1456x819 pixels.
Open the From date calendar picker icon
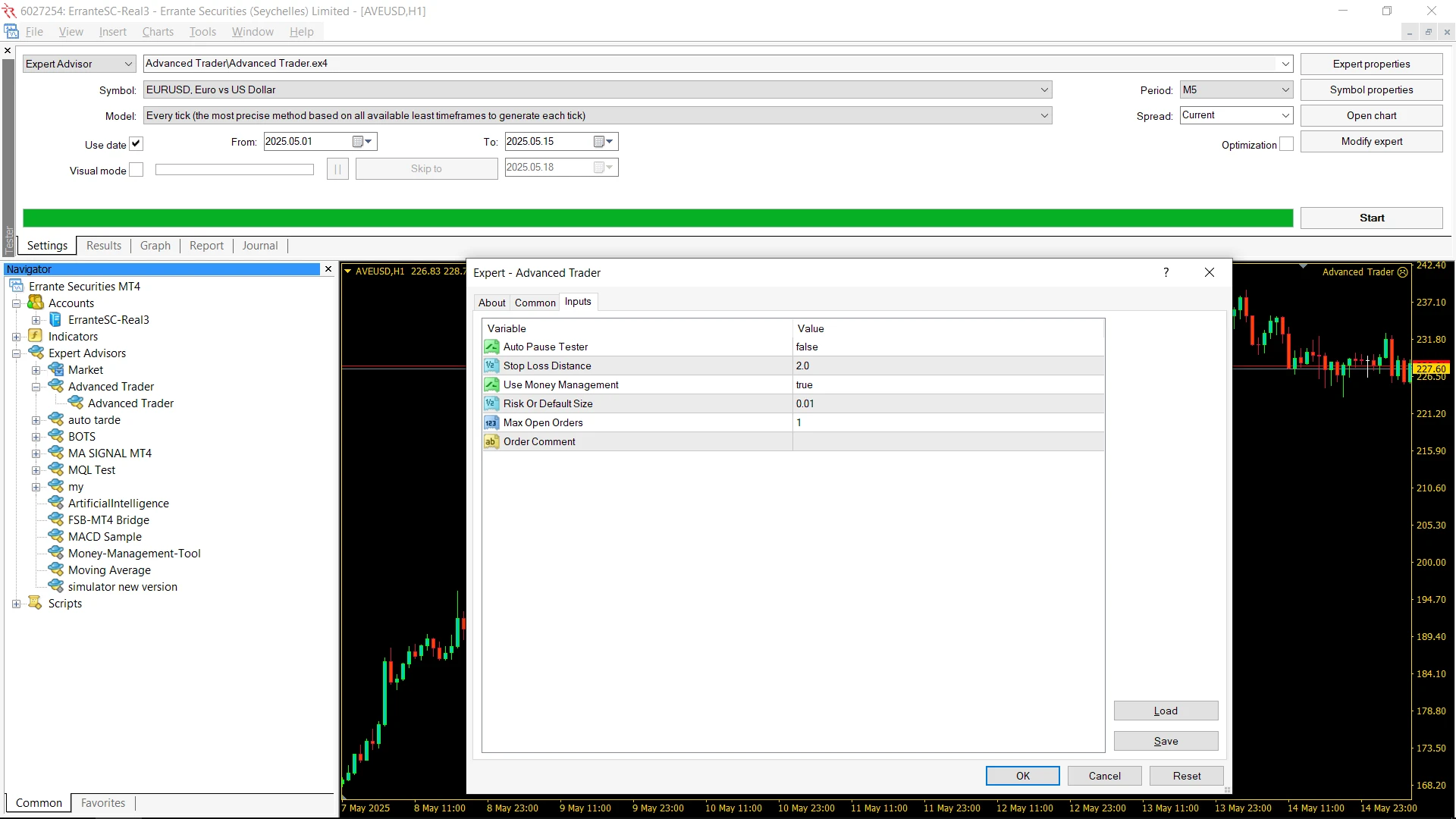tap(359, 142)
